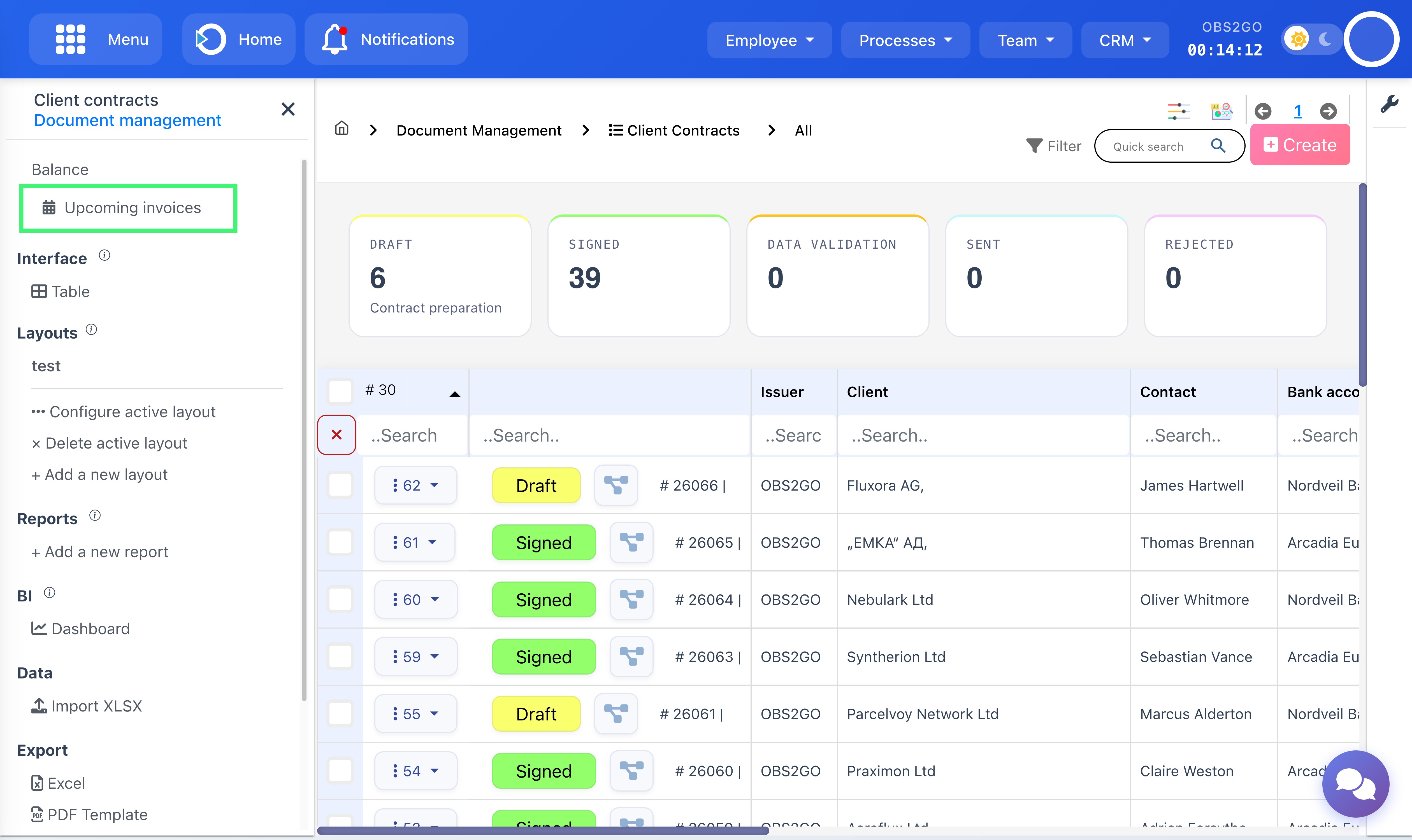Select checkbox for row 60

click(340, 599)
